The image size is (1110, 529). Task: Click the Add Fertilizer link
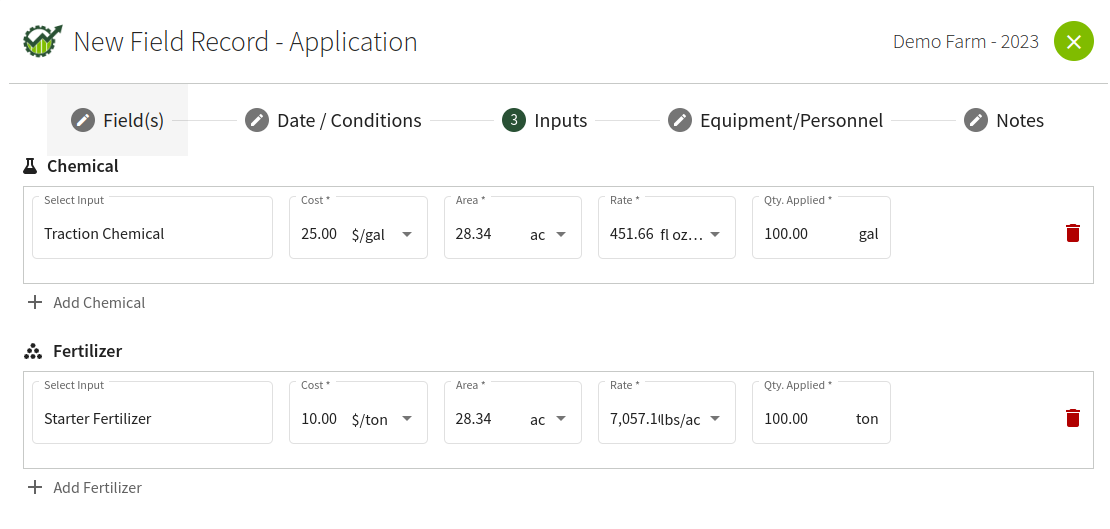coord(84,487)
